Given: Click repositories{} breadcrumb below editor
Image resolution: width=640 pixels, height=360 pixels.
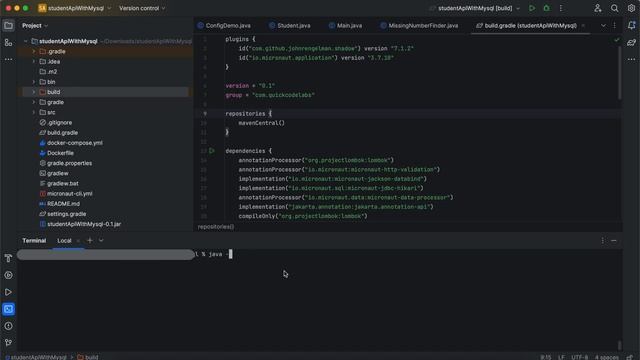Looking at the screenshot, I should (x=216, y=227).
